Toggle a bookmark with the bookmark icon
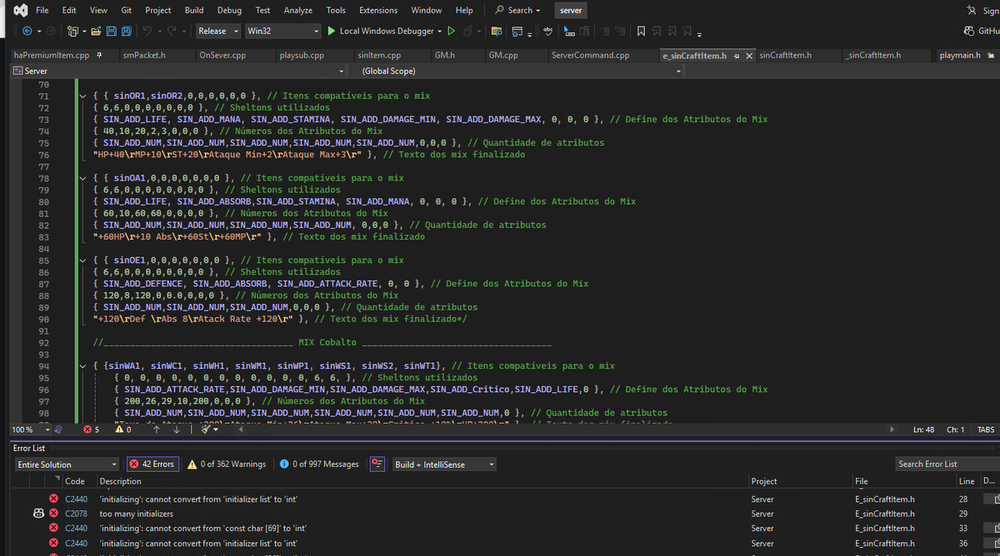Screen dimensions: 1000x556 click(641, 31)
